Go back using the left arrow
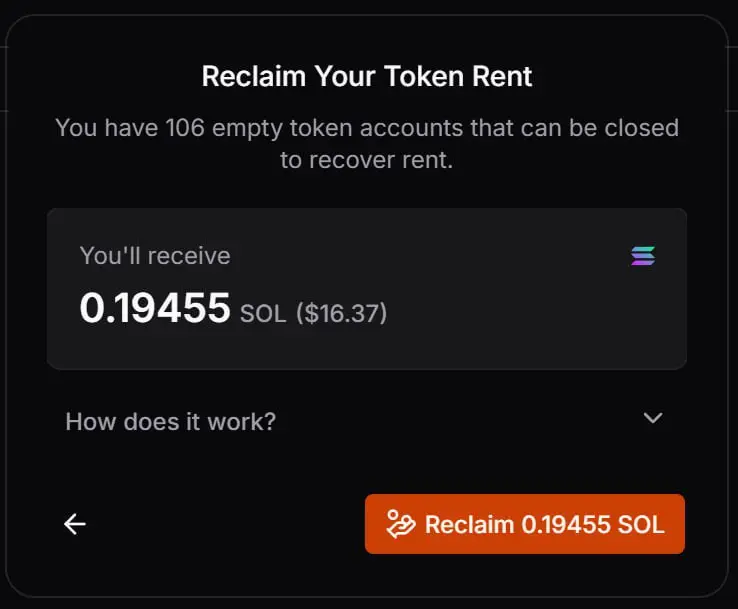The image size is (738, 609). [x=75, y=524]
